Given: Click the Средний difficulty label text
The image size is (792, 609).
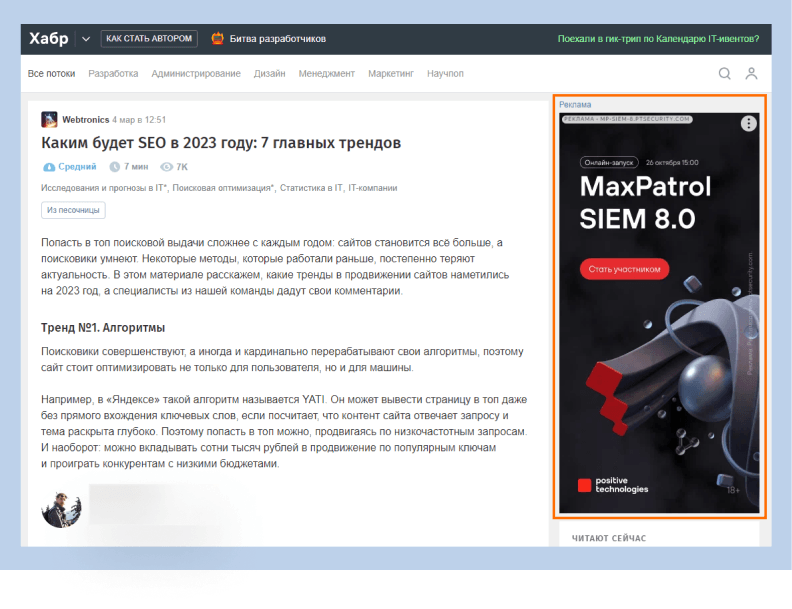Looking at the screenshot, I should coord(77,167).
